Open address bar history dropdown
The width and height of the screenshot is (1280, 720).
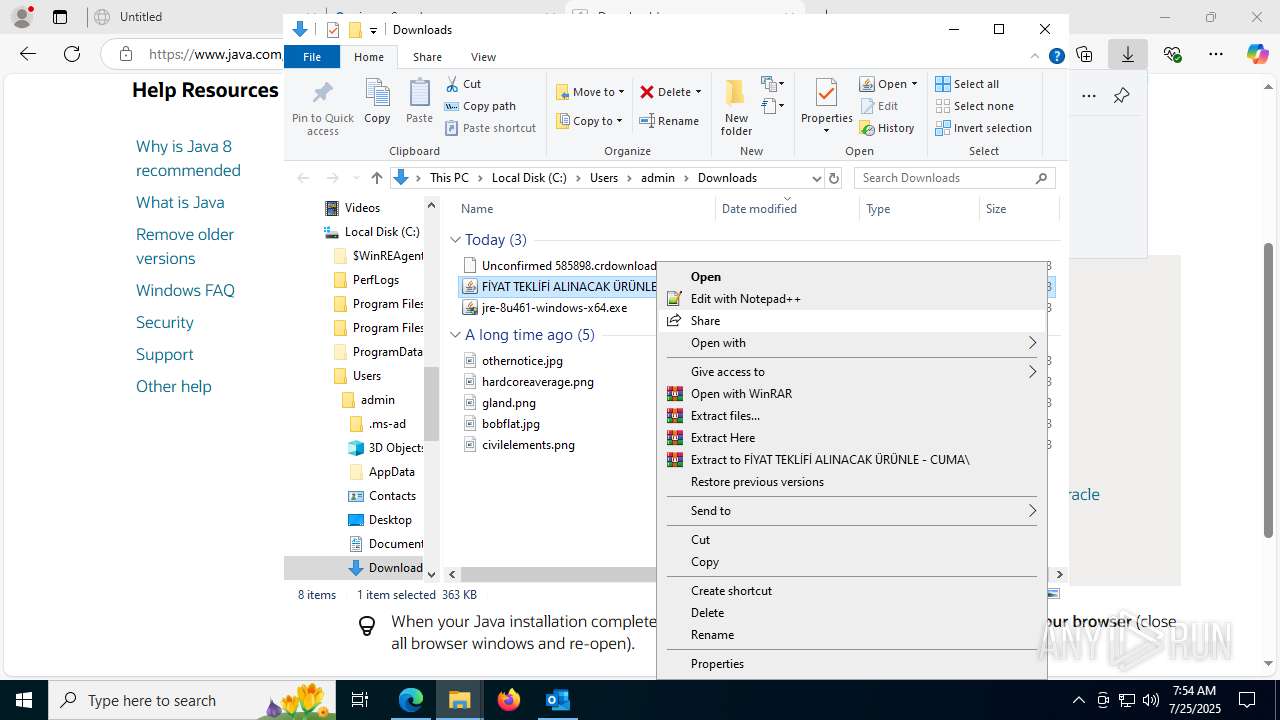tap(816, 178)
